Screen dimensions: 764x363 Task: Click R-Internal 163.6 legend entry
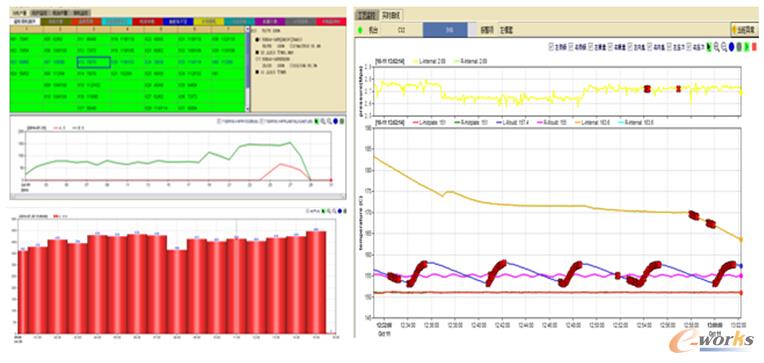point(635,122)
